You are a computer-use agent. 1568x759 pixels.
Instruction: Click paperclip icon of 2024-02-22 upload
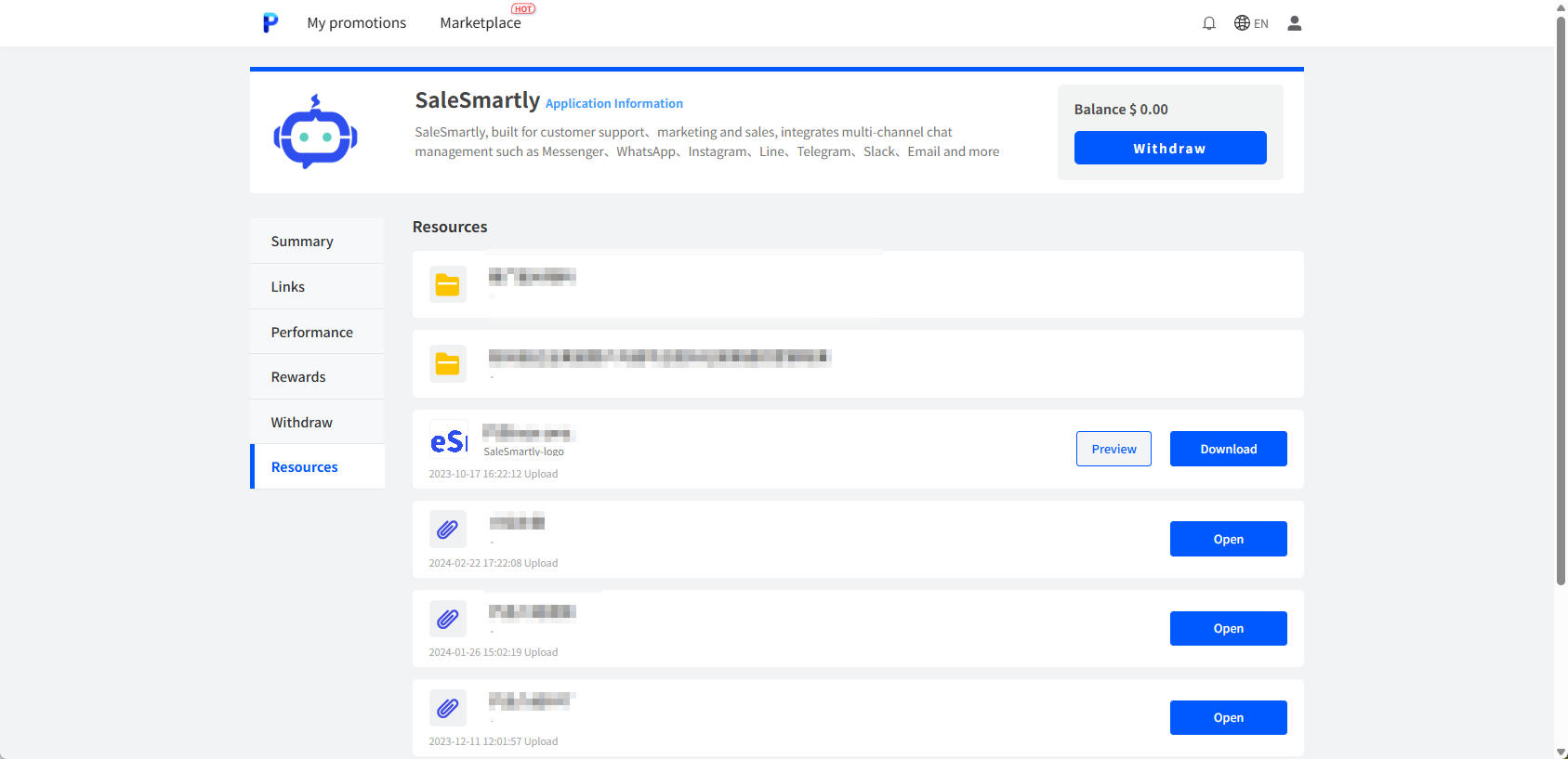(448, 529)
